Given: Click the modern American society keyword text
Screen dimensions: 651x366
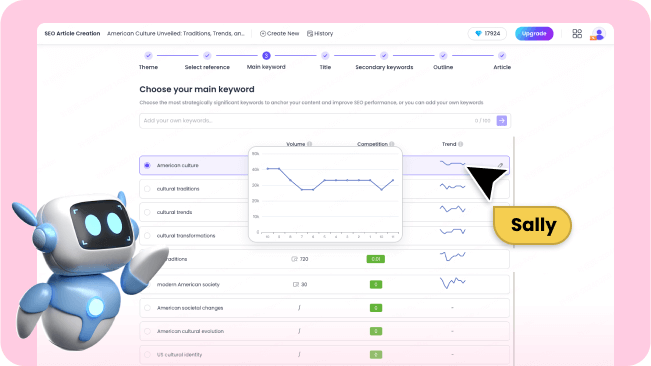Looking at the screenshot, I should point(188,285).
